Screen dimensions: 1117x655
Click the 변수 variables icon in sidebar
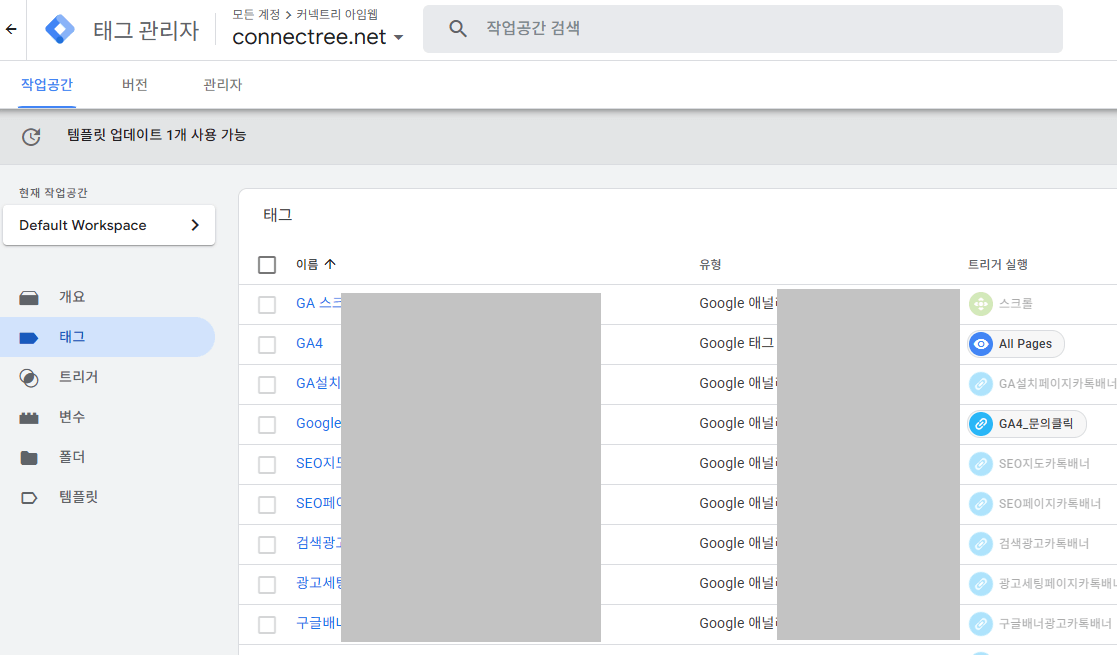click(29, 417)
